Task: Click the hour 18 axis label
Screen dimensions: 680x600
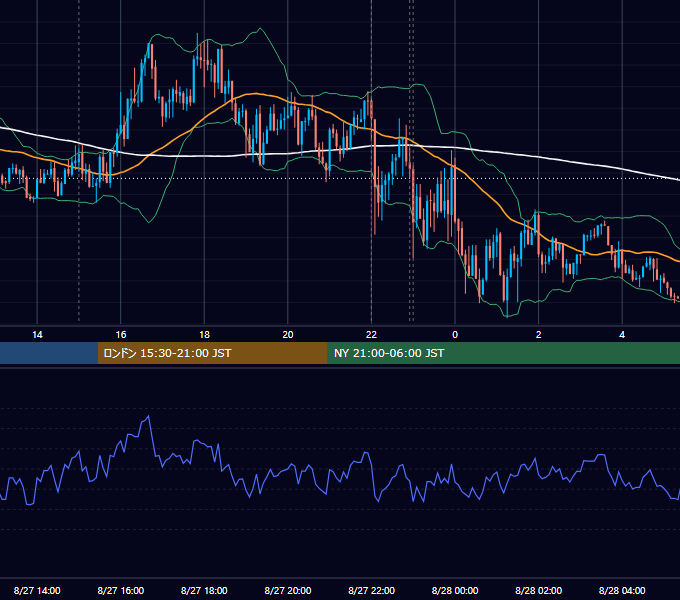Action: [x=204, y=335]
